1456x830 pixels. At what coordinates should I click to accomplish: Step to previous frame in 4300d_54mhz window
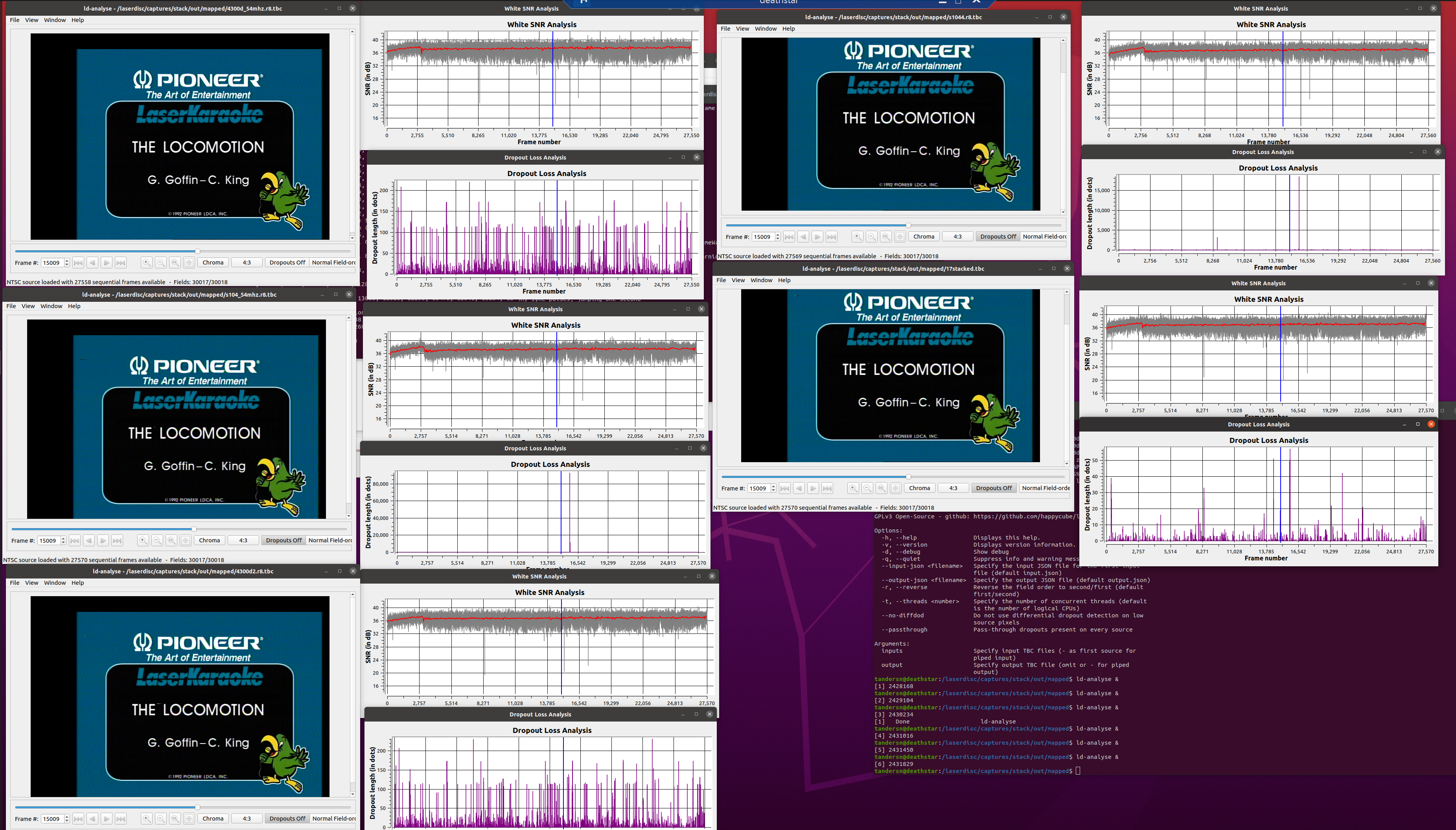tap(92, 263)
